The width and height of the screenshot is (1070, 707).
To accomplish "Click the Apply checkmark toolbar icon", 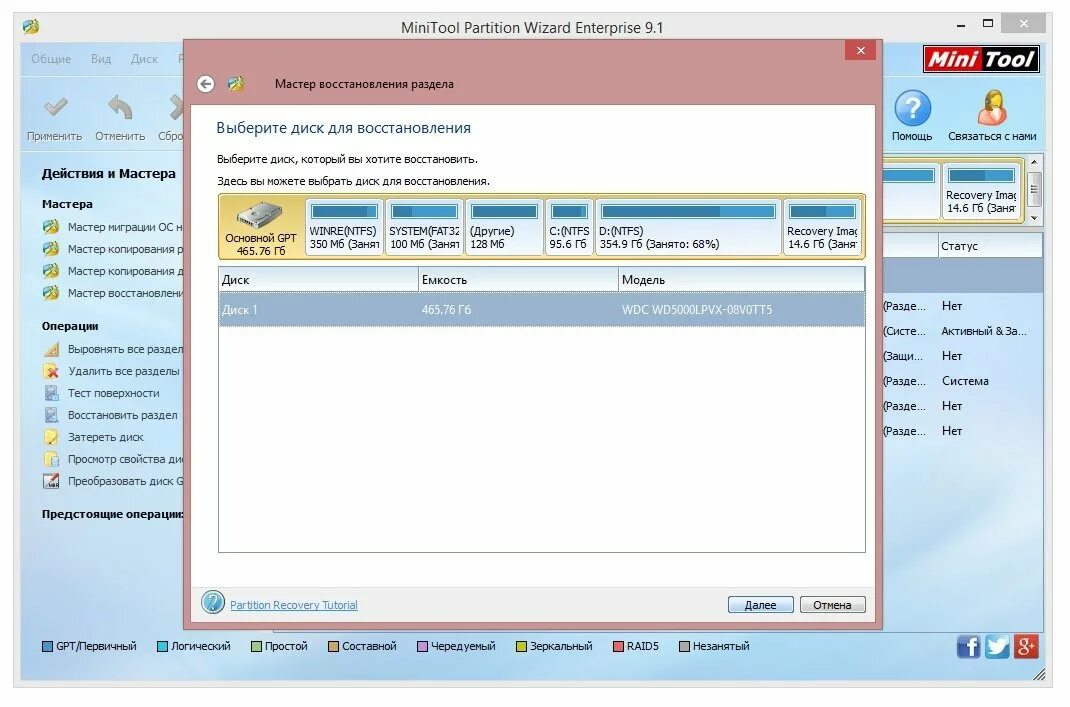I will point(55,107).
